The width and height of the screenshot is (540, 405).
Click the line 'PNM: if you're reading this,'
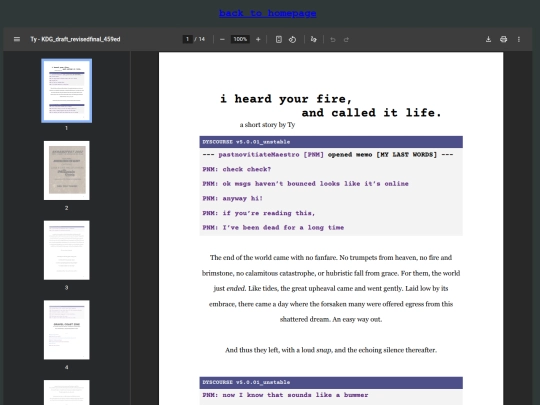pos(259,213)
